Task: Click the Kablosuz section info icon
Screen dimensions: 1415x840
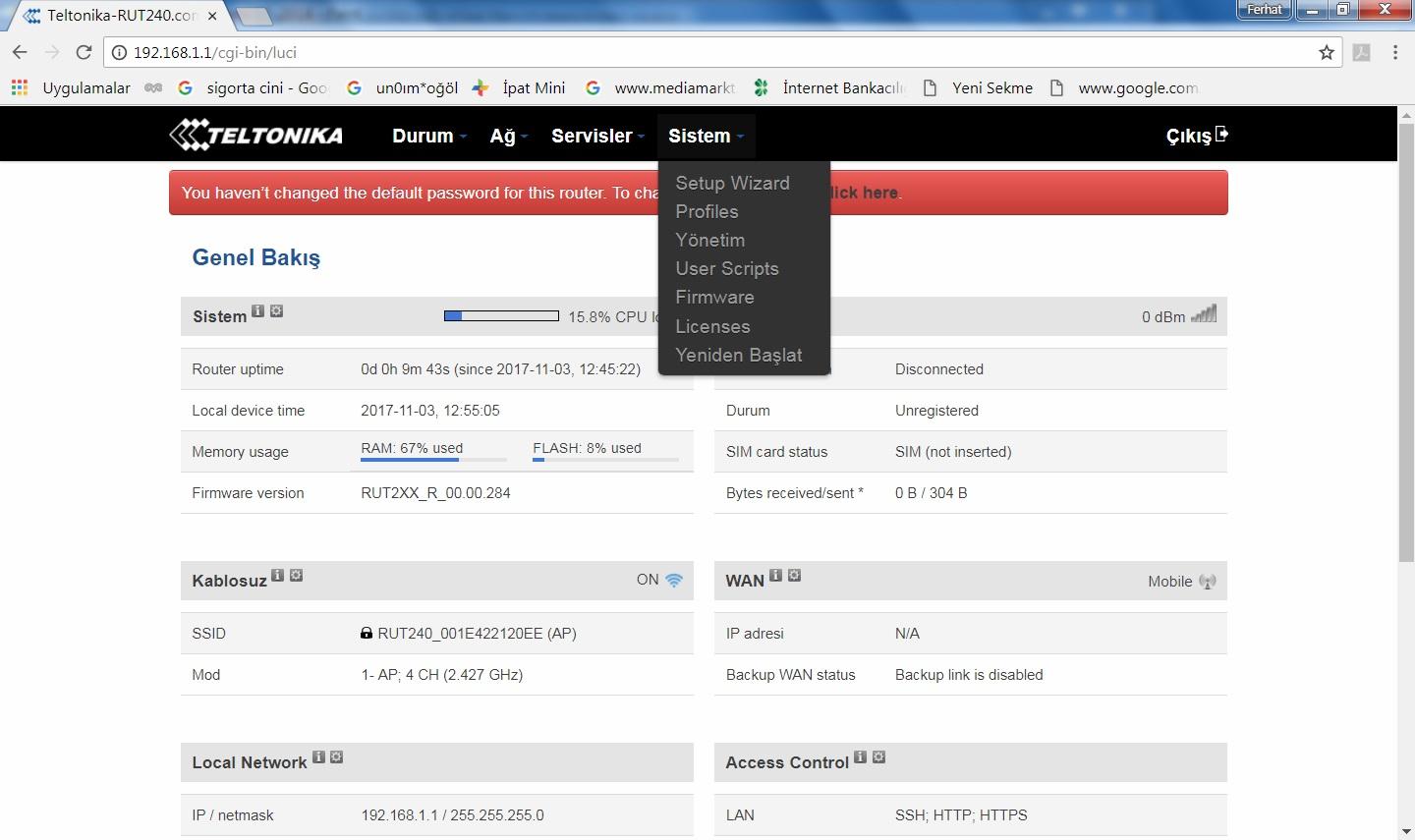Action: [277, 576]
